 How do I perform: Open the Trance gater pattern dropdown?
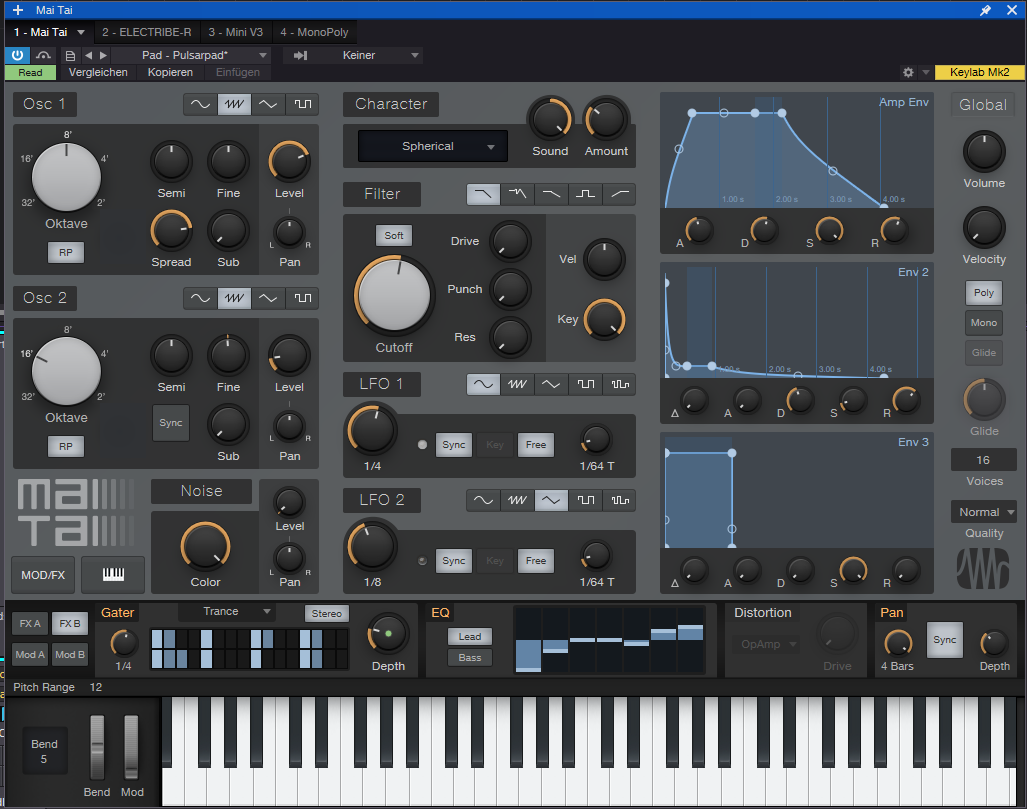(227, 612)
